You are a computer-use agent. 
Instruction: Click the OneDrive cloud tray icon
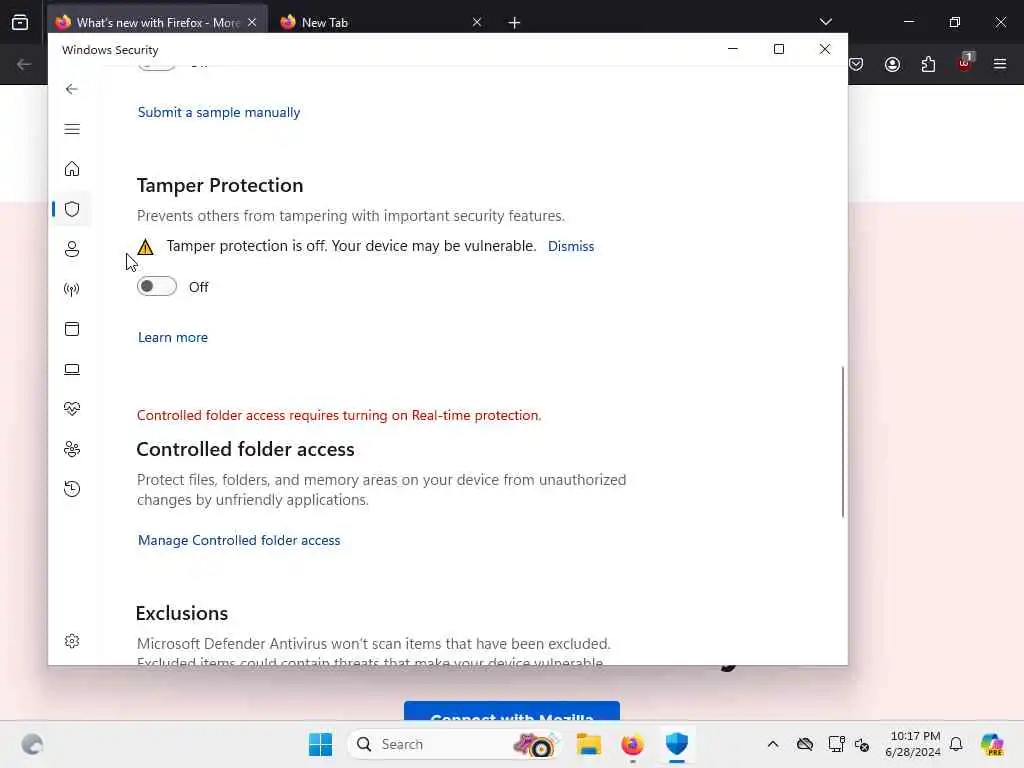pyautogui.click(x=805, y=744)
